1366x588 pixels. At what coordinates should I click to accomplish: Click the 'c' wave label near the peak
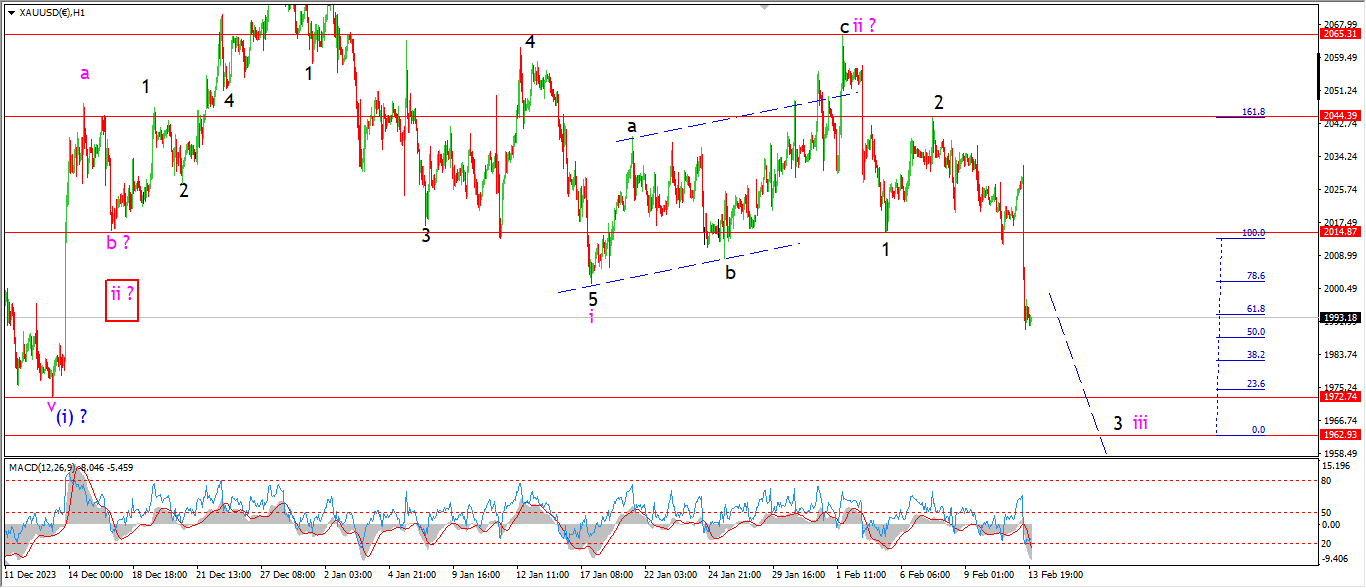point(844,27)
